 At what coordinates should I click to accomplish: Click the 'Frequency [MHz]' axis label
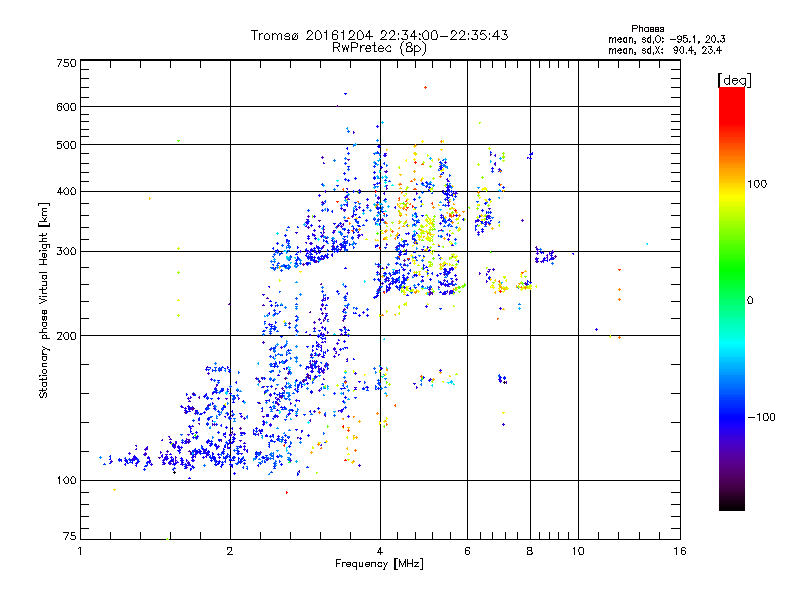click(x=379, y=564)
